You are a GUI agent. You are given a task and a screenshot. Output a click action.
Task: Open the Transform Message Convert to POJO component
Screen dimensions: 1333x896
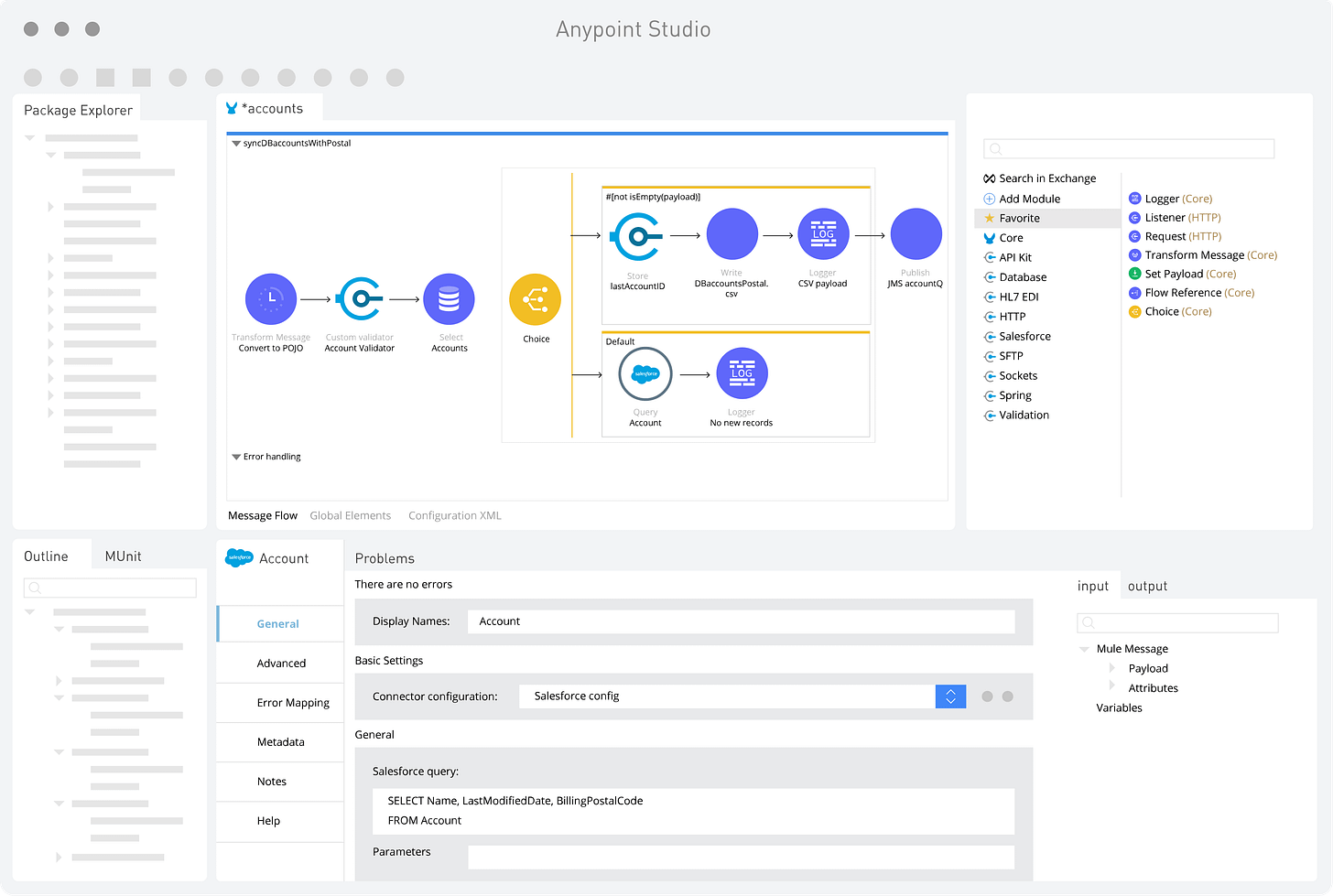coord(270,298)
